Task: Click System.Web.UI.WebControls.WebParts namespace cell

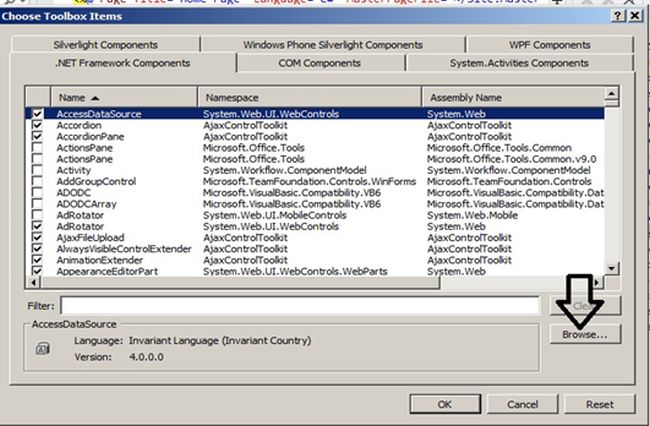Action: pos(295,271)
